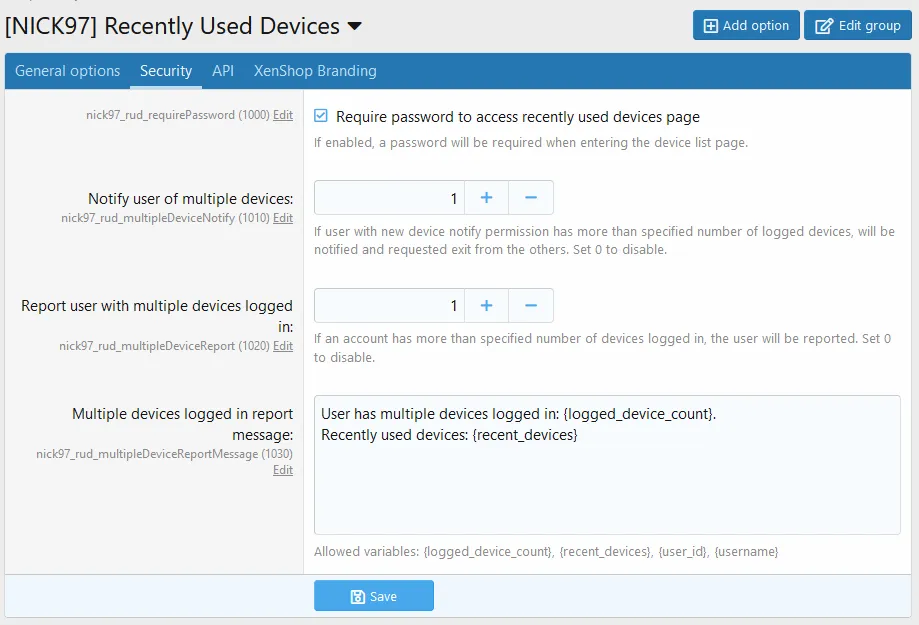
Task: Click Edit link for nick97_rud_requirePassword
Action: click(x=283, y=115)
